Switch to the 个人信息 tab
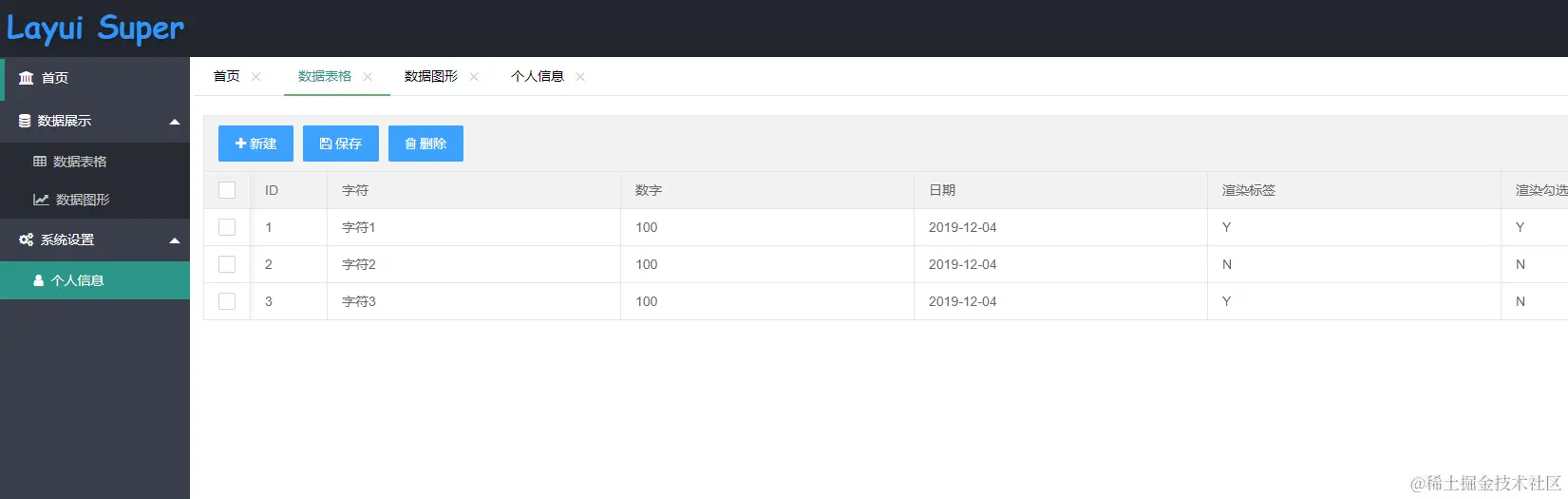 coord(538,76)
